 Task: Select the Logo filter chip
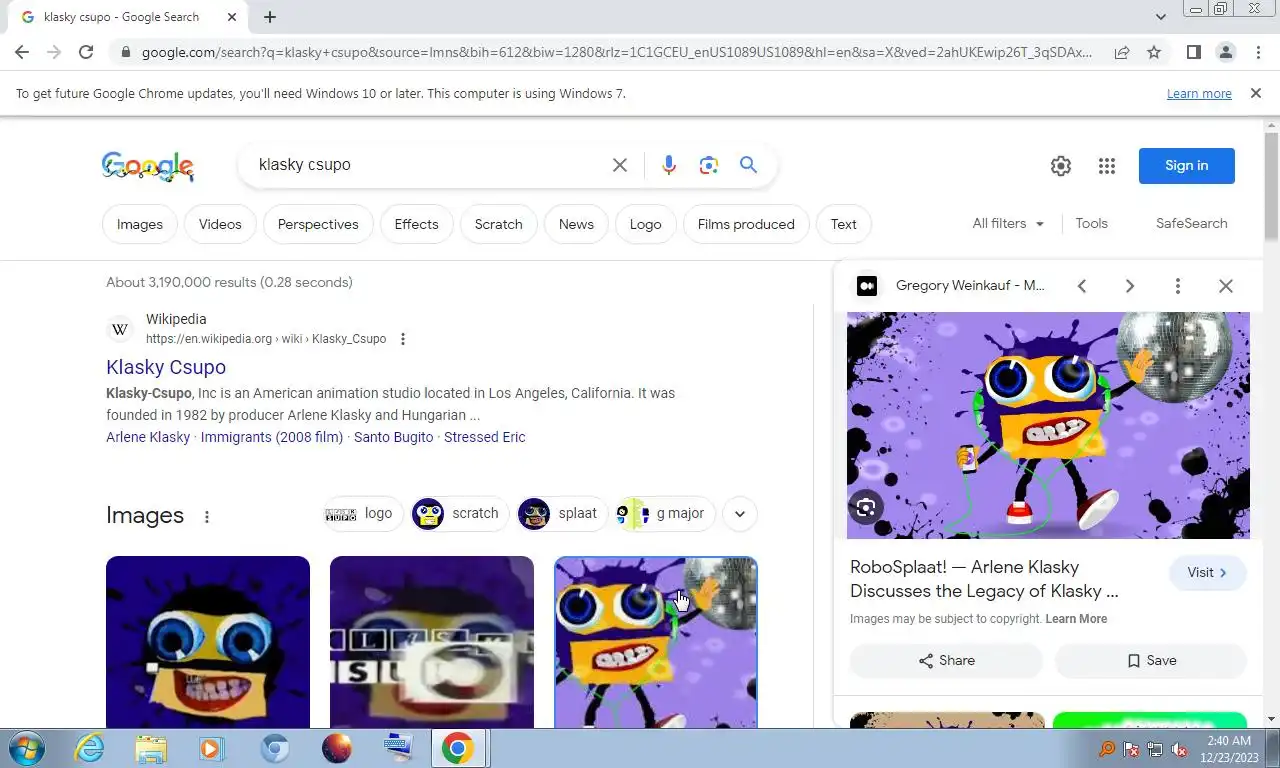click(x=645, y=224)
